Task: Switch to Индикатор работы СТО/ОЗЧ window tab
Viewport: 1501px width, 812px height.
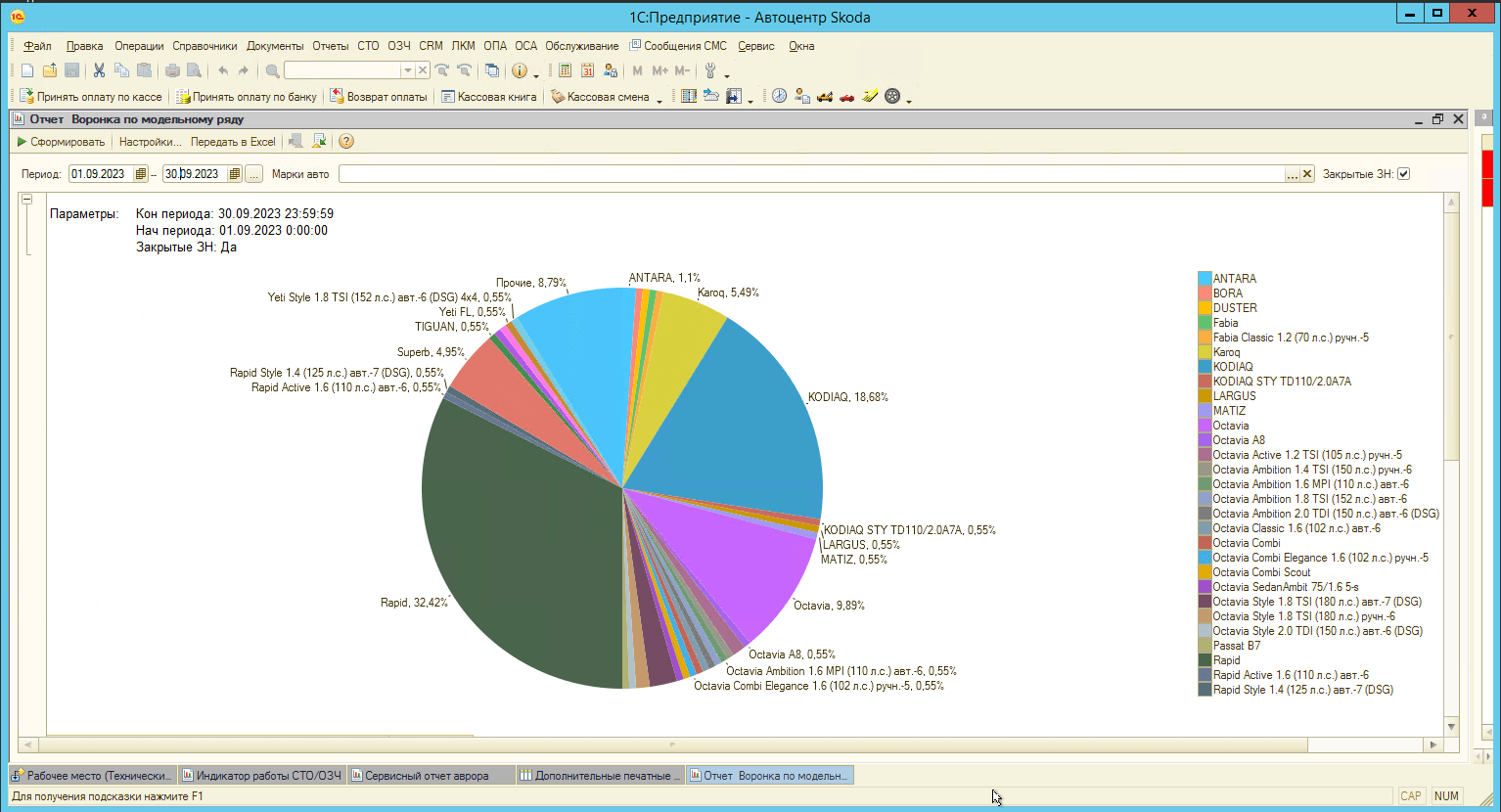Action: (261, 776)
